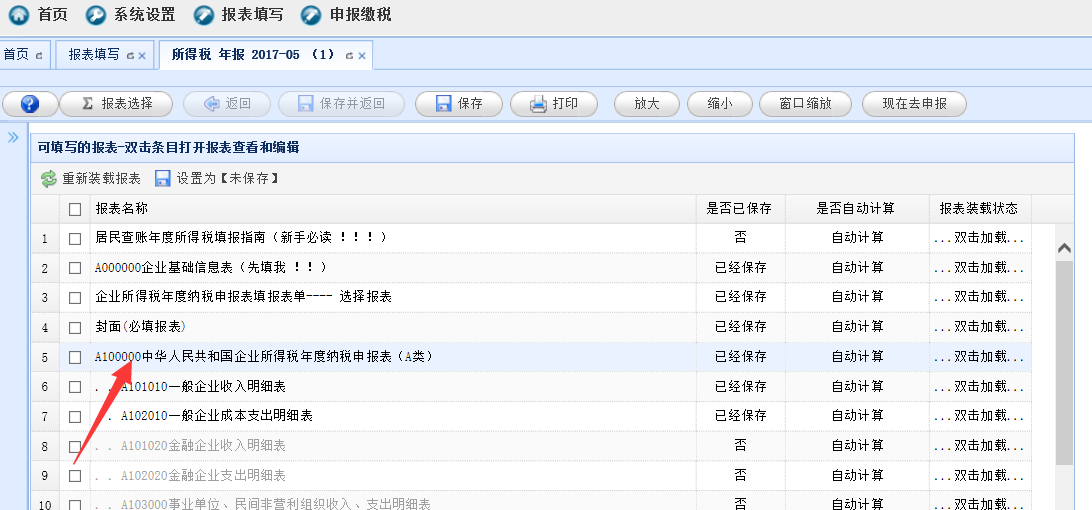Click the blue help question mark icon
Viewport: 1092px width, 510px height.
click(29, 104)
